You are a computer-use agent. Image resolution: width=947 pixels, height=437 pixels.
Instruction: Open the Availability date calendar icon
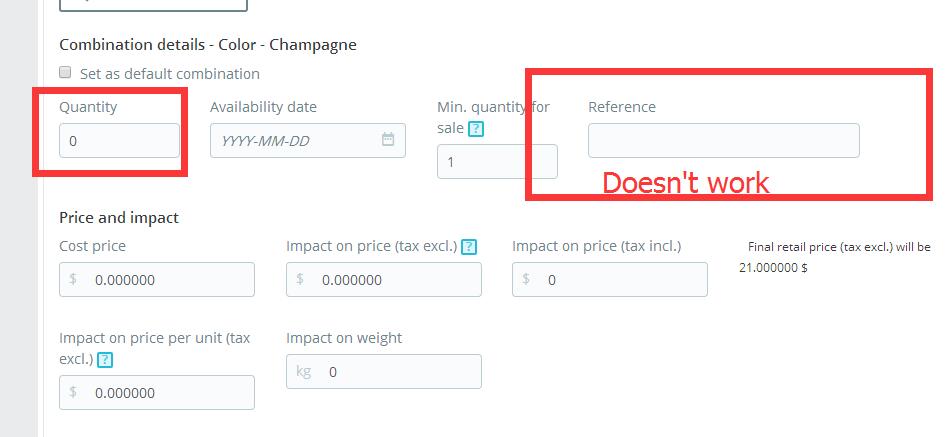(x=388, y=139)
